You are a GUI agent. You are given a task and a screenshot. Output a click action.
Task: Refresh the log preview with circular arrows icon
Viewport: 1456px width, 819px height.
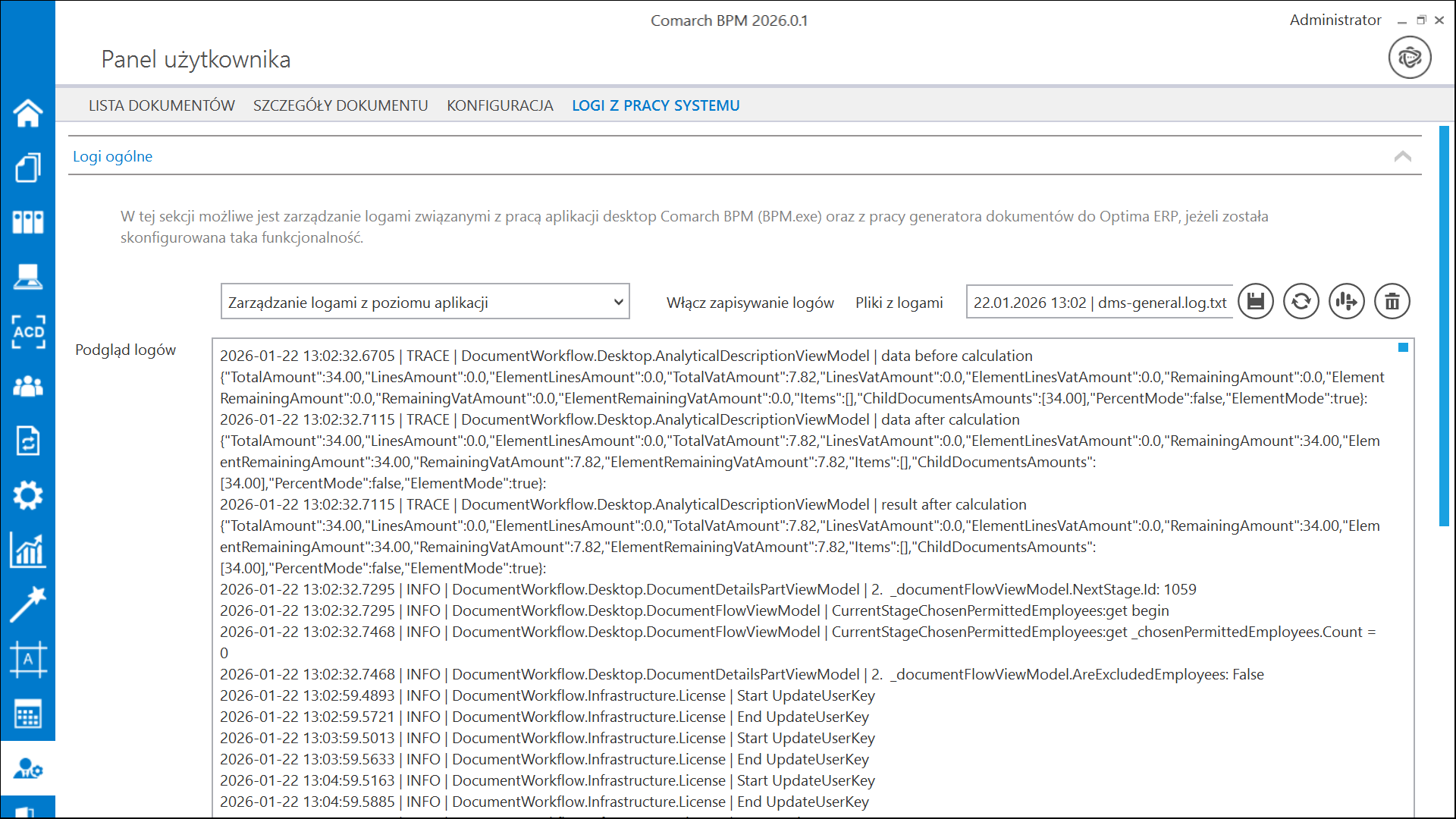(x=1301, y=302)
